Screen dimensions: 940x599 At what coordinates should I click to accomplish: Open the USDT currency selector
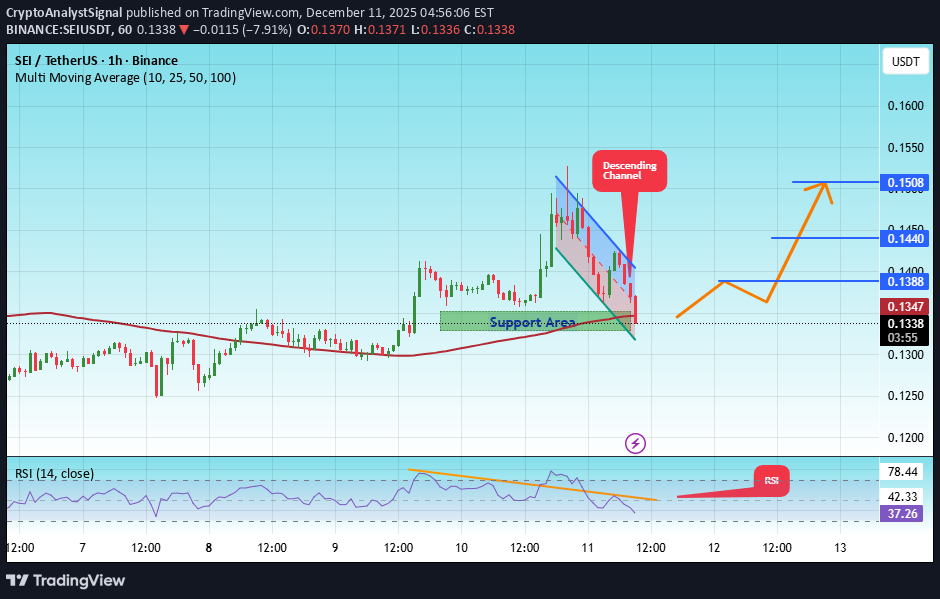tap(904, 61)
